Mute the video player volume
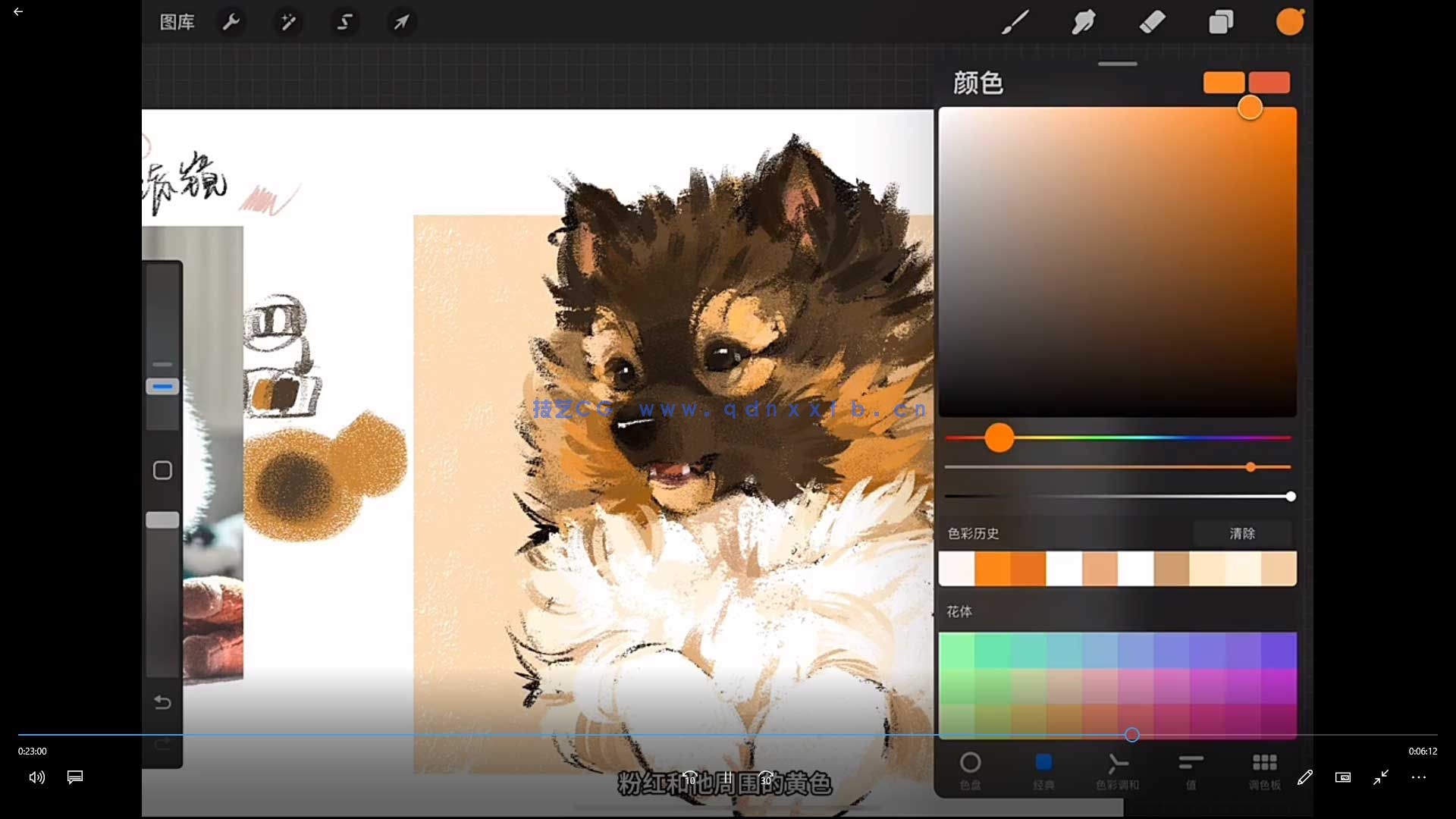Screen dimensions: 1456x819 coord(36,777)
